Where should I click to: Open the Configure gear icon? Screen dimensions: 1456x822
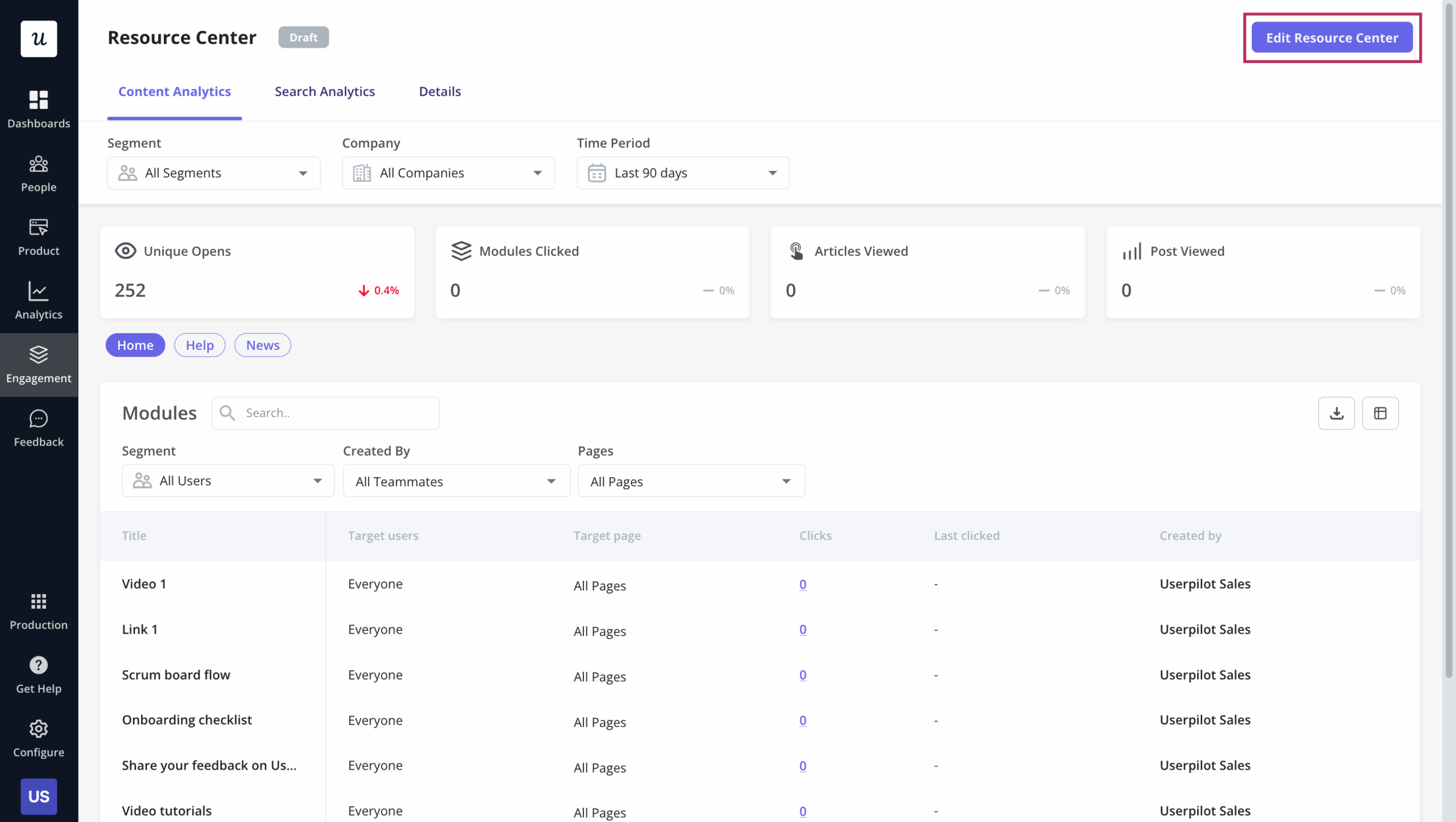click(x=39, y=729)
